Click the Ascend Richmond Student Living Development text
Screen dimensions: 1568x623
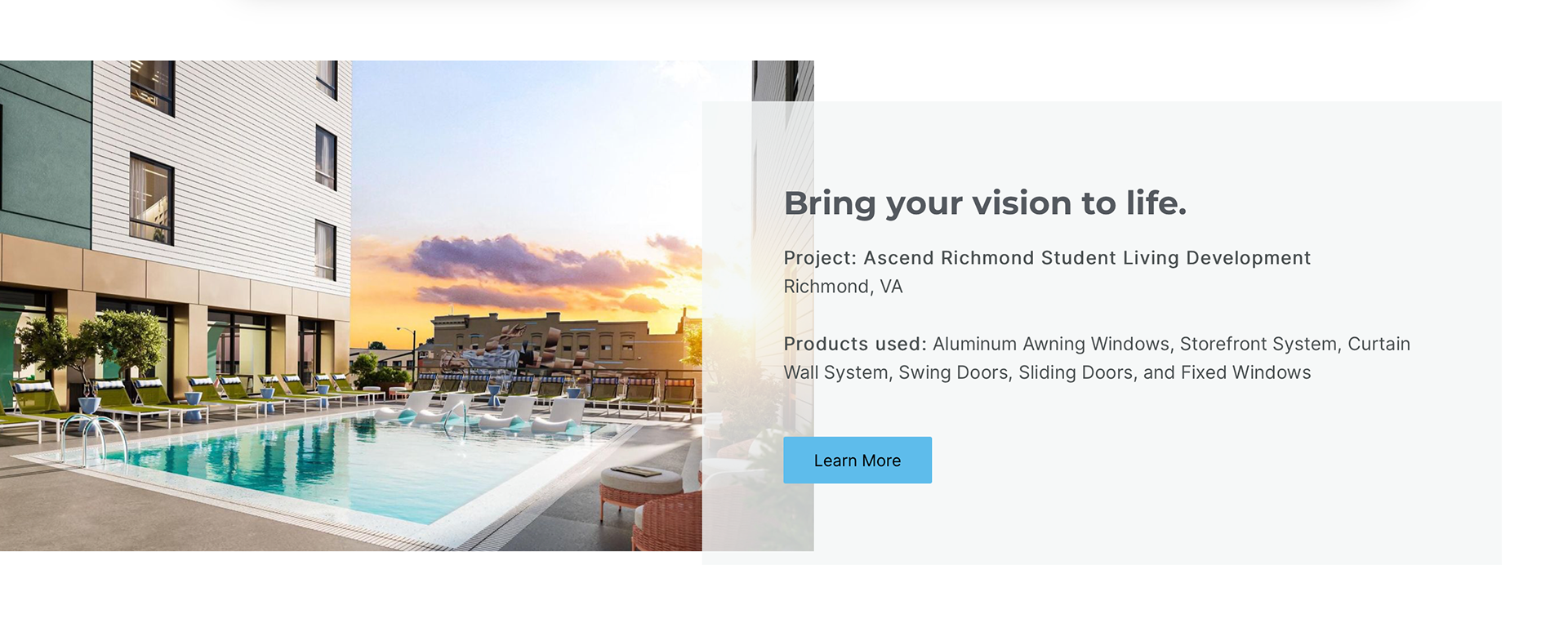(x=1086, y=258)
